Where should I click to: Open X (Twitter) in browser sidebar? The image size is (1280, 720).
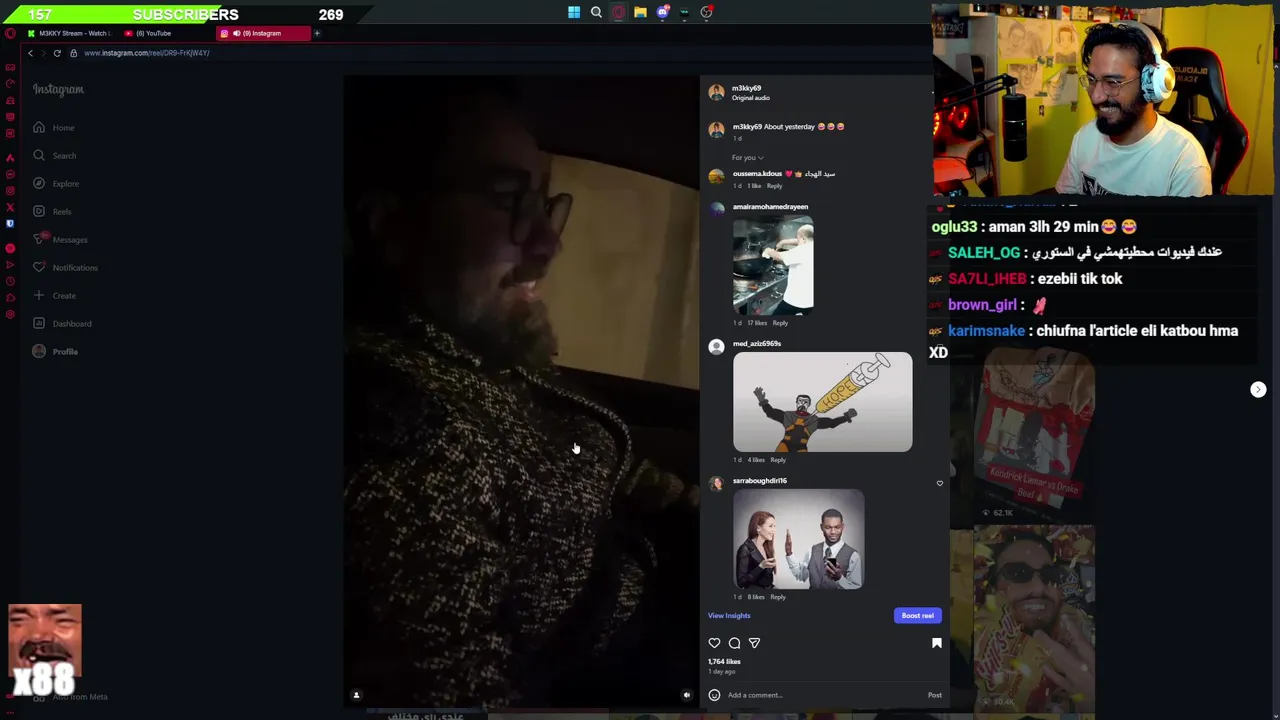(x=10, y=207)
